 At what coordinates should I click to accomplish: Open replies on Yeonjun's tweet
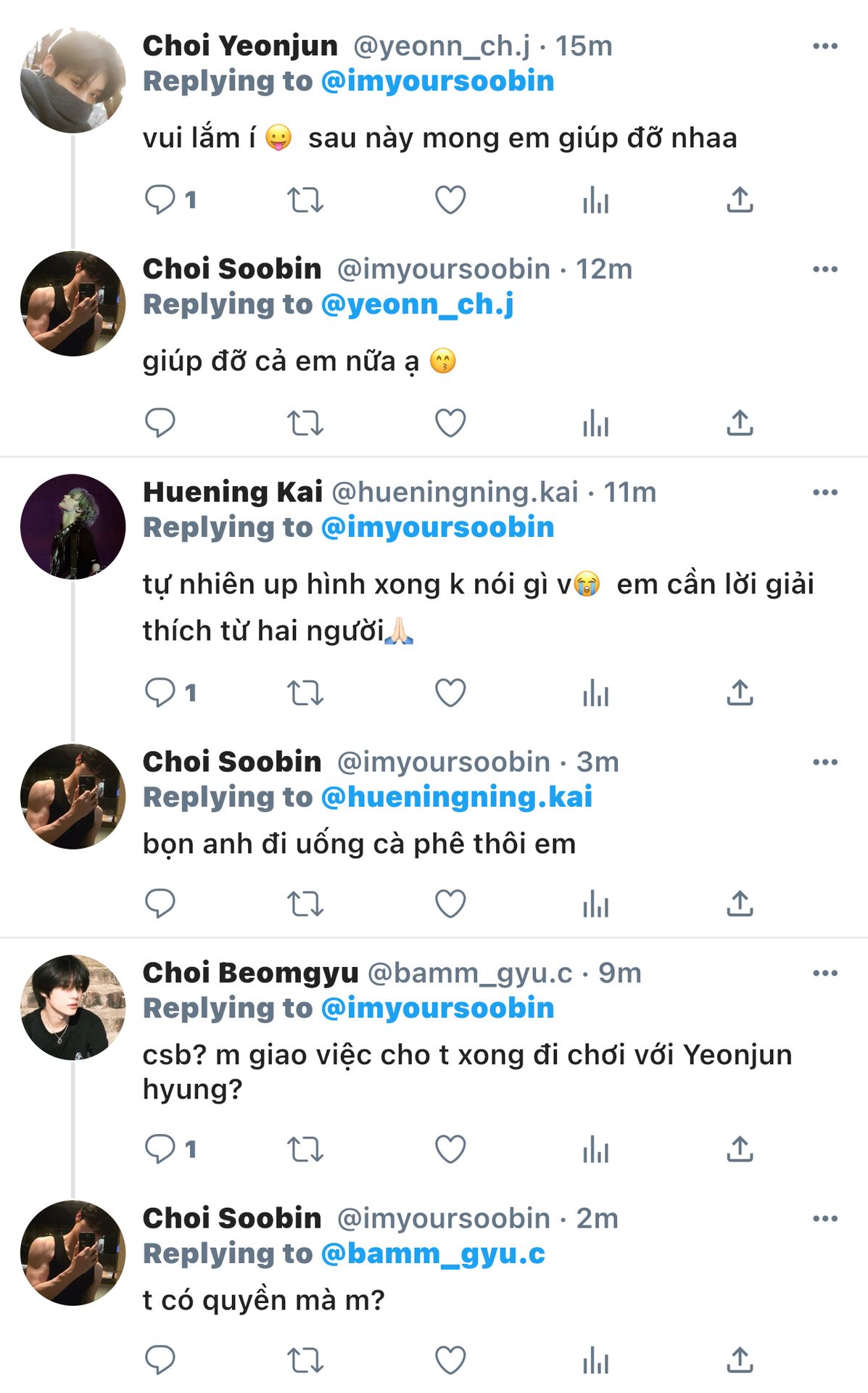(x=160, y=200)
